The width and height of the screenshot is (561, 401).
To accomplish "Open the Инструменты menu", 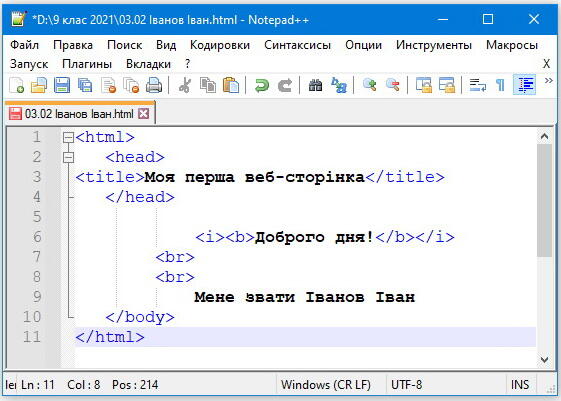I will pyautogui.click(x=434, y=45).
